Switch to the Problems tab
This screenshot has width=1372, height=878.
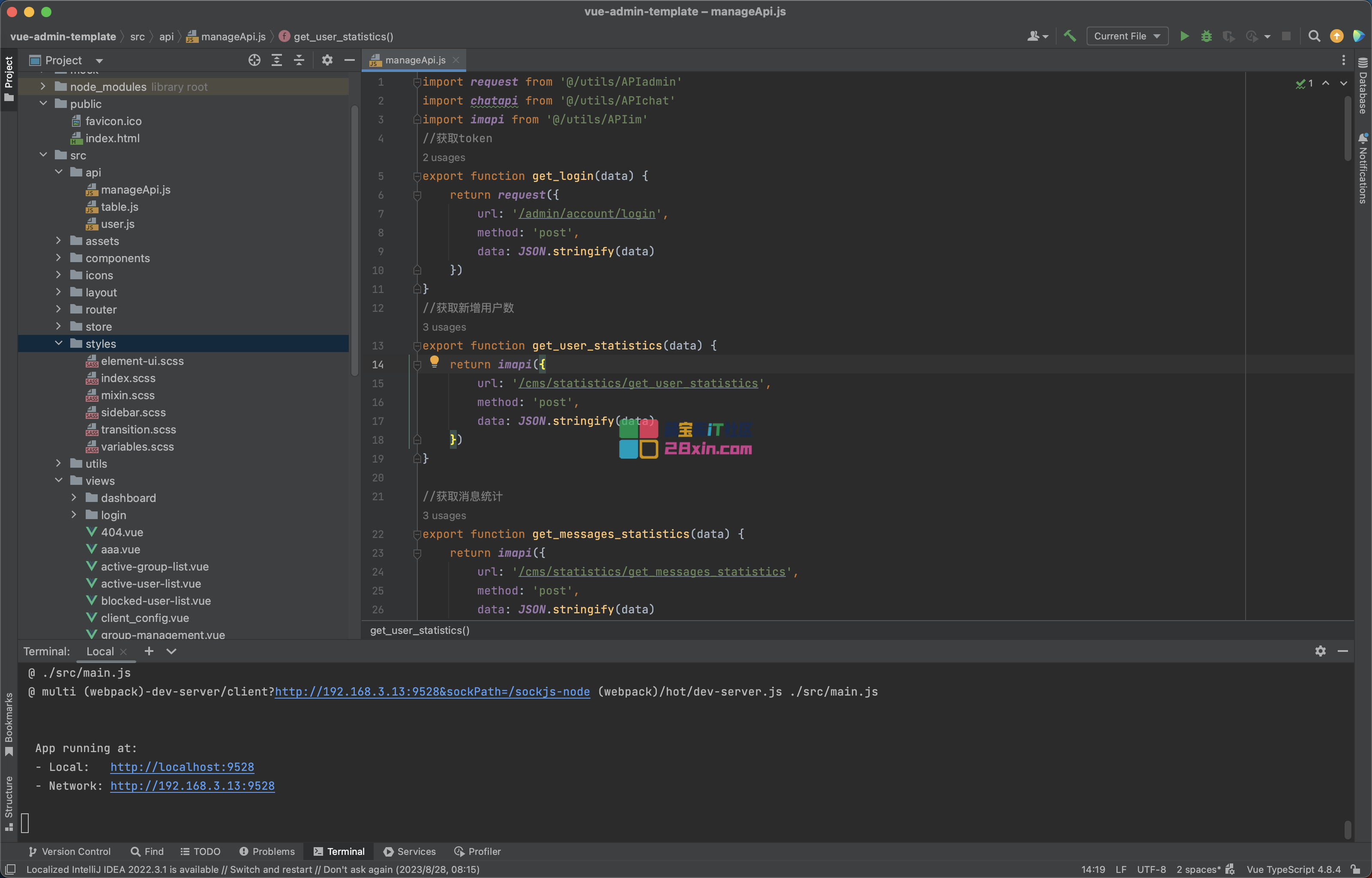click(x=267, y=851)
